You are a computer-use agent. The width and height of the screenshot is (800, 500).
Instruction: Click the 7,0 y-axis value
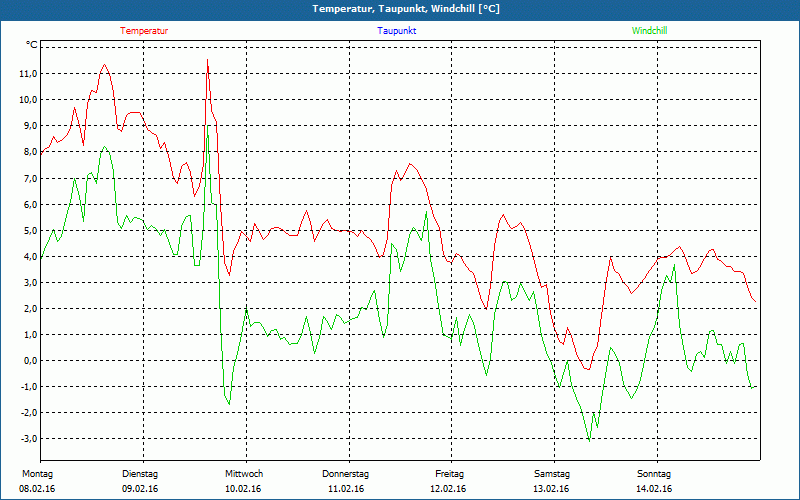click(x=30, y=178)
